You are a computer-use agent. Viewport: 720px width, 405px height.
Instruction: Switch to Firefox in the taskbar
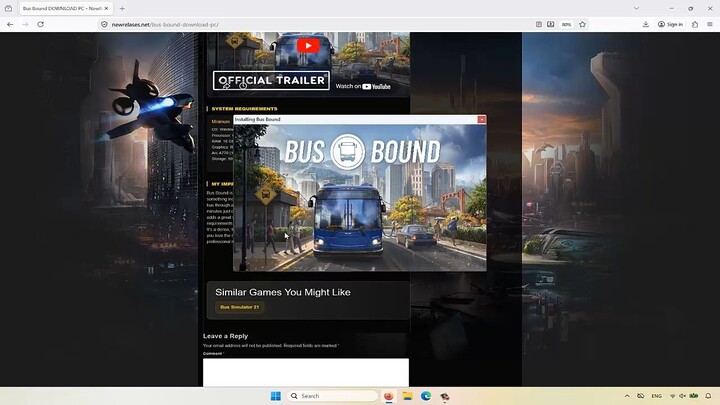click(x=388, y=396)
